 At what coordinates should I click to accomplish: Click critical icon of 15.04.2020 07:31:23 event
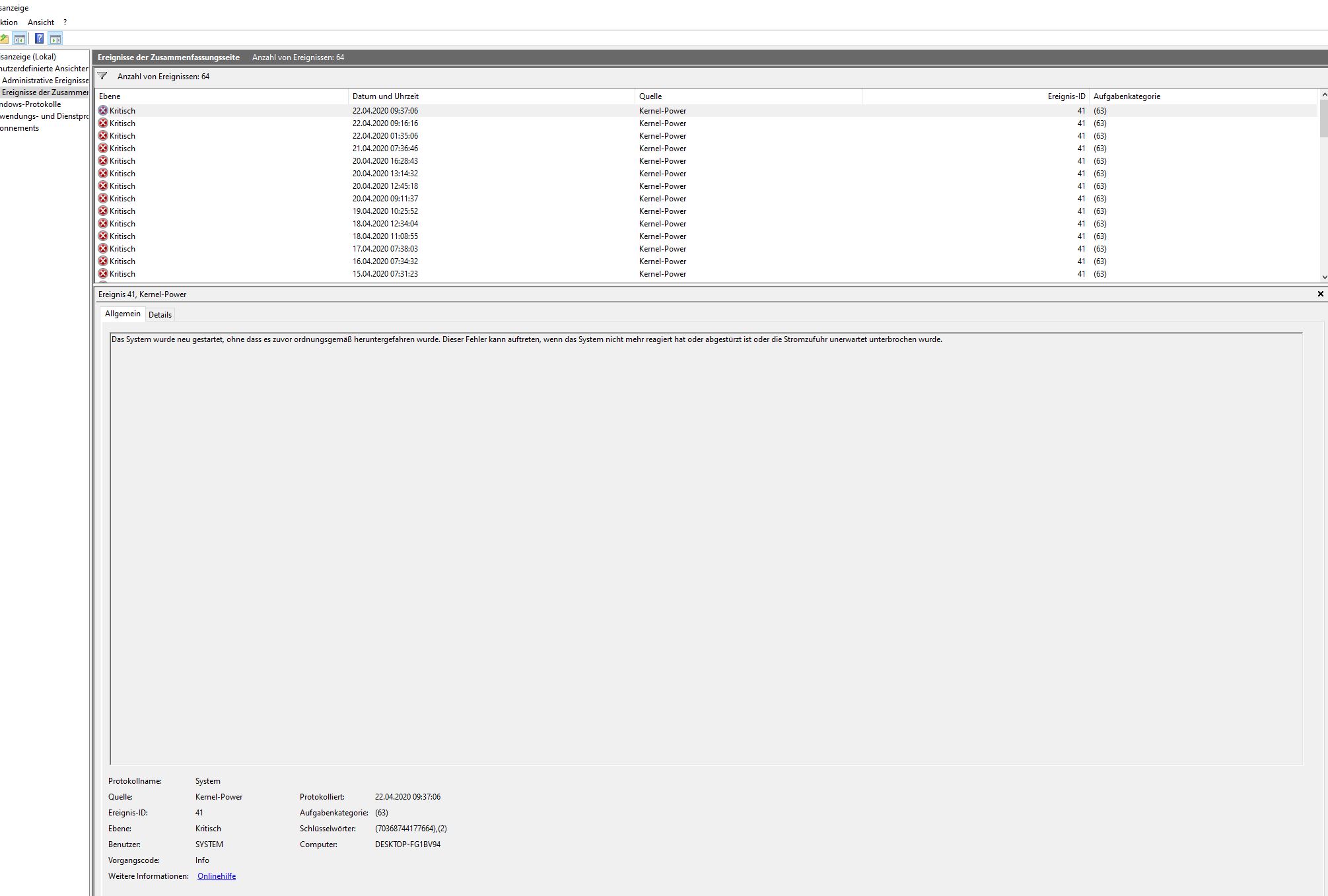(x=103, y=274)
